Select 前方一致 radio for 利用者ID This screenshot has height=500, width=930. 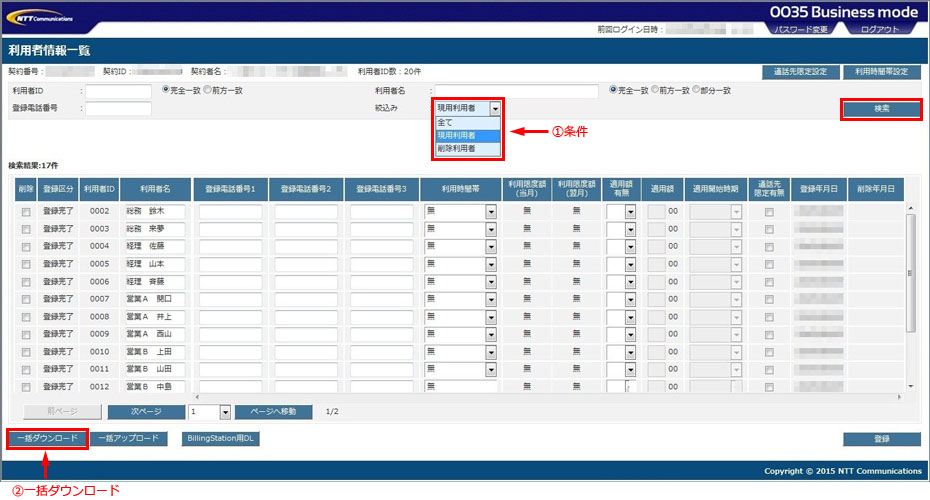pyautogui.click(x=207, y=90)
